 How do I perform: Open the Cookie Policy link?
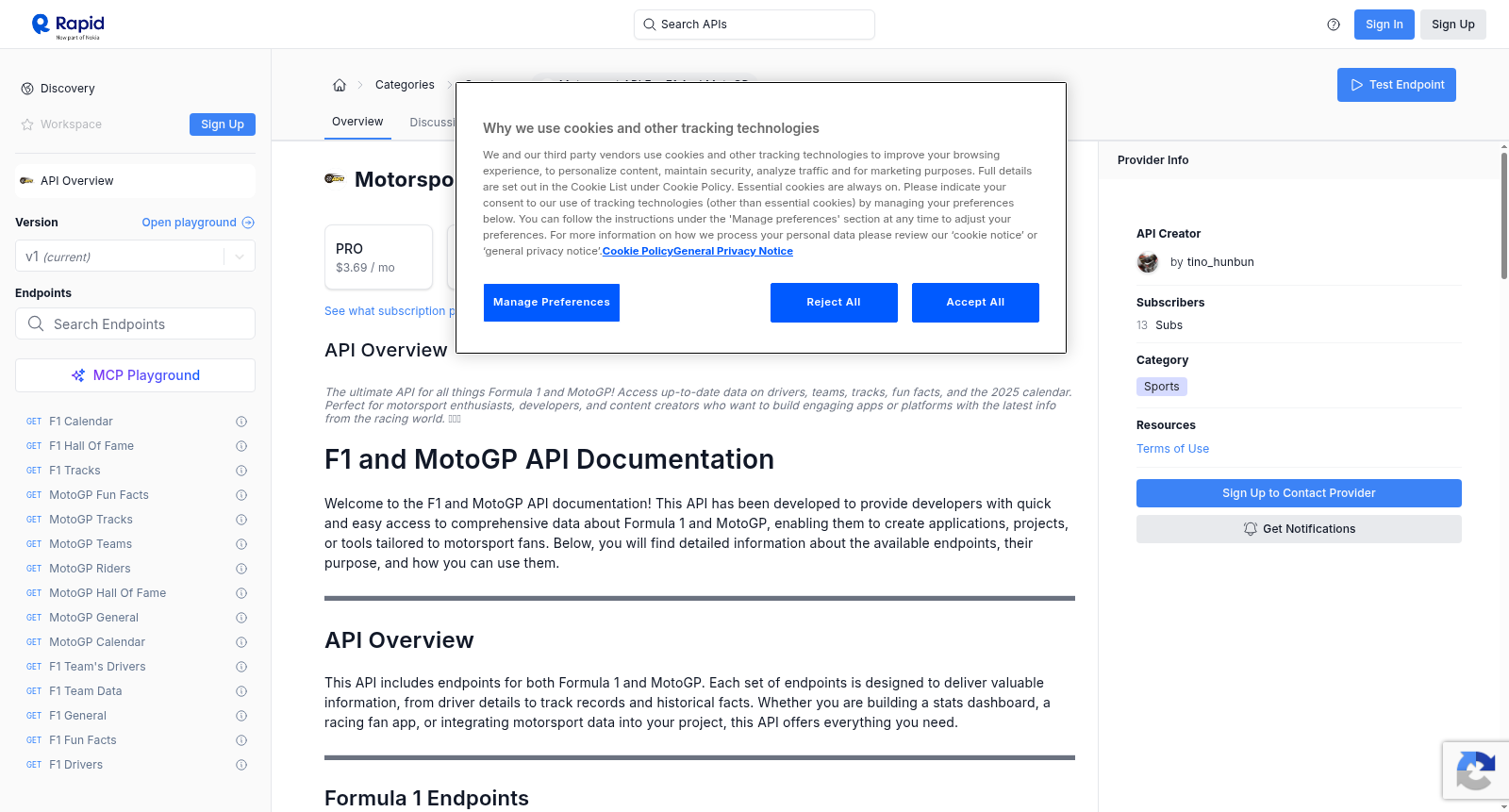click(x=638, y=251)
